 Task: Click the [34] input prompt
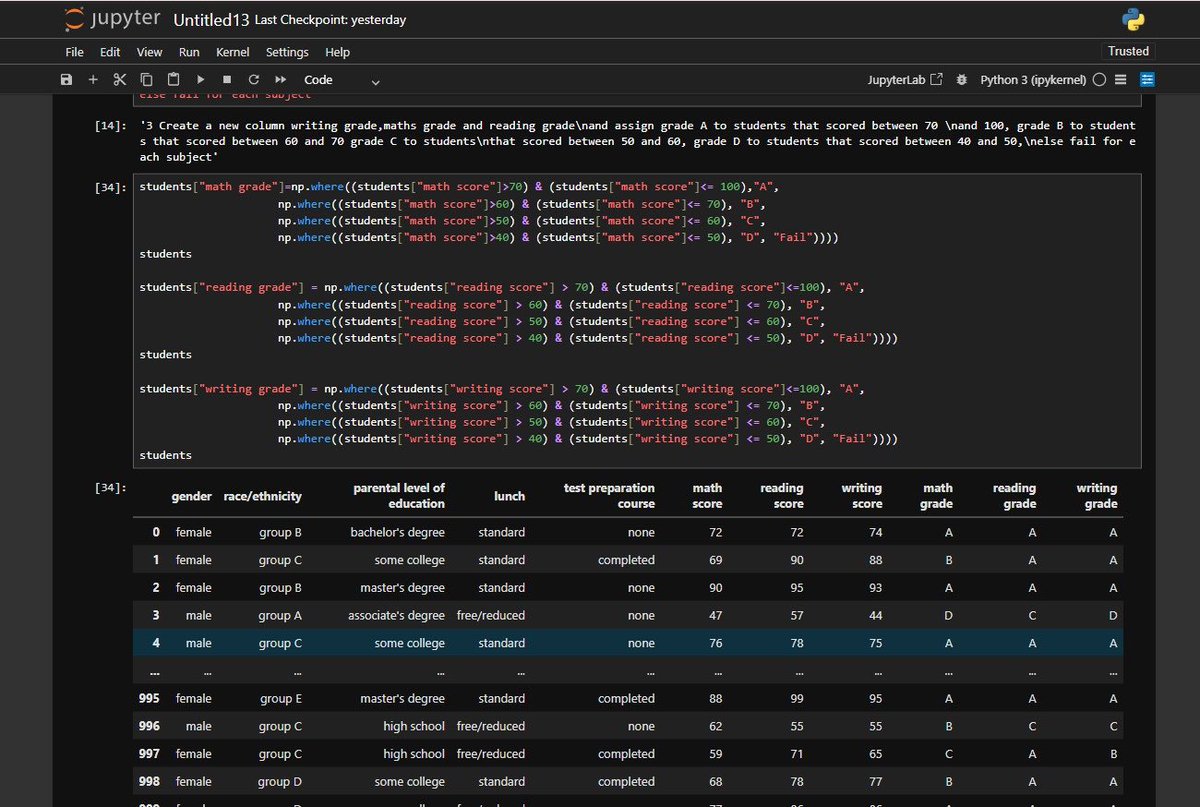pos(111,187)
